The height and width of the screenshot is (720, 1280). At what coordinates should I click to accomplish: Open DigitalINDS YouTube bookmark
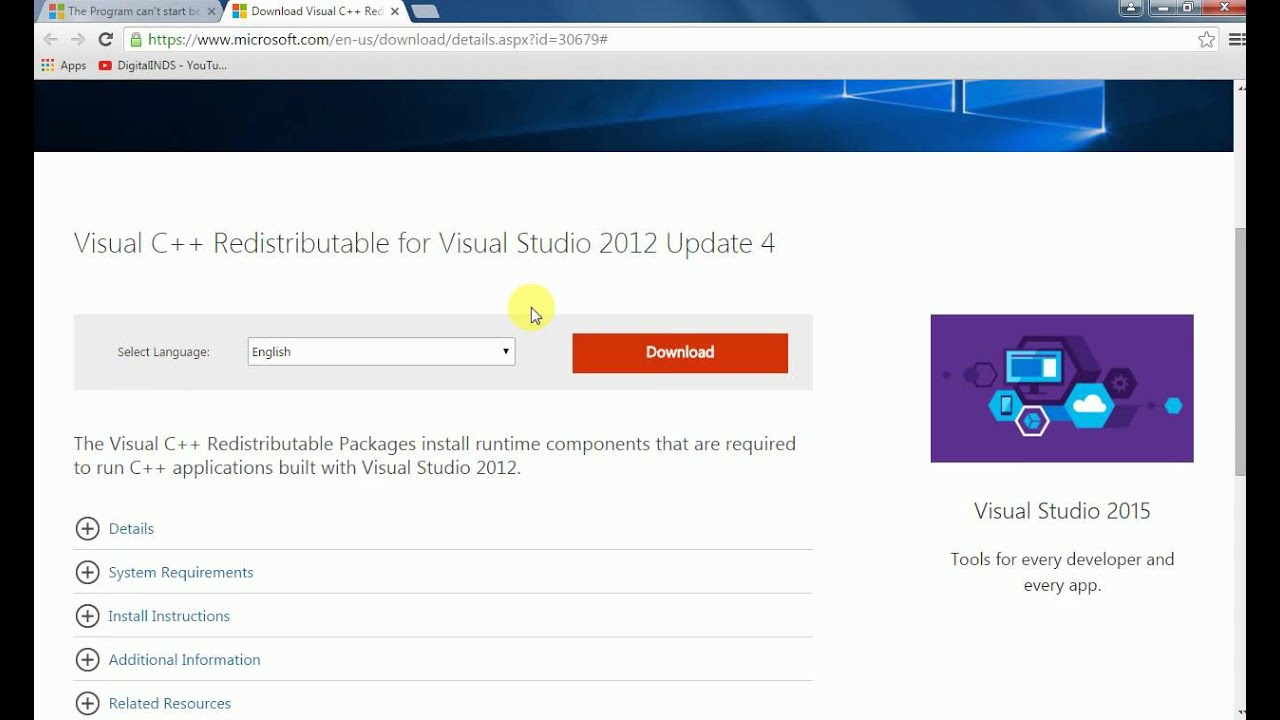[163, 65]
